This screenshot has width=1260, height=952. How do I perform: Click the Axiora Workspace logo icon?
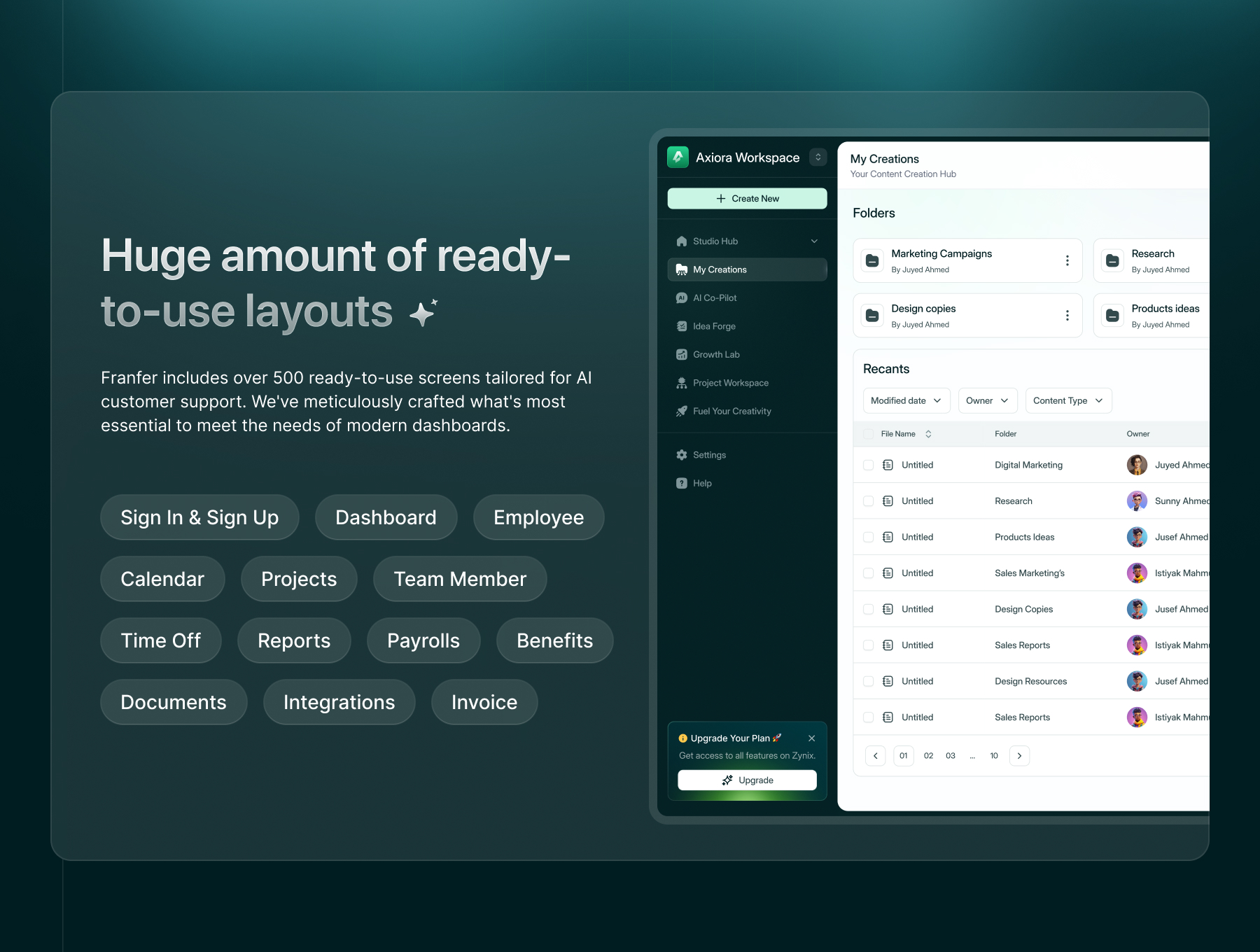click(678, 157)
